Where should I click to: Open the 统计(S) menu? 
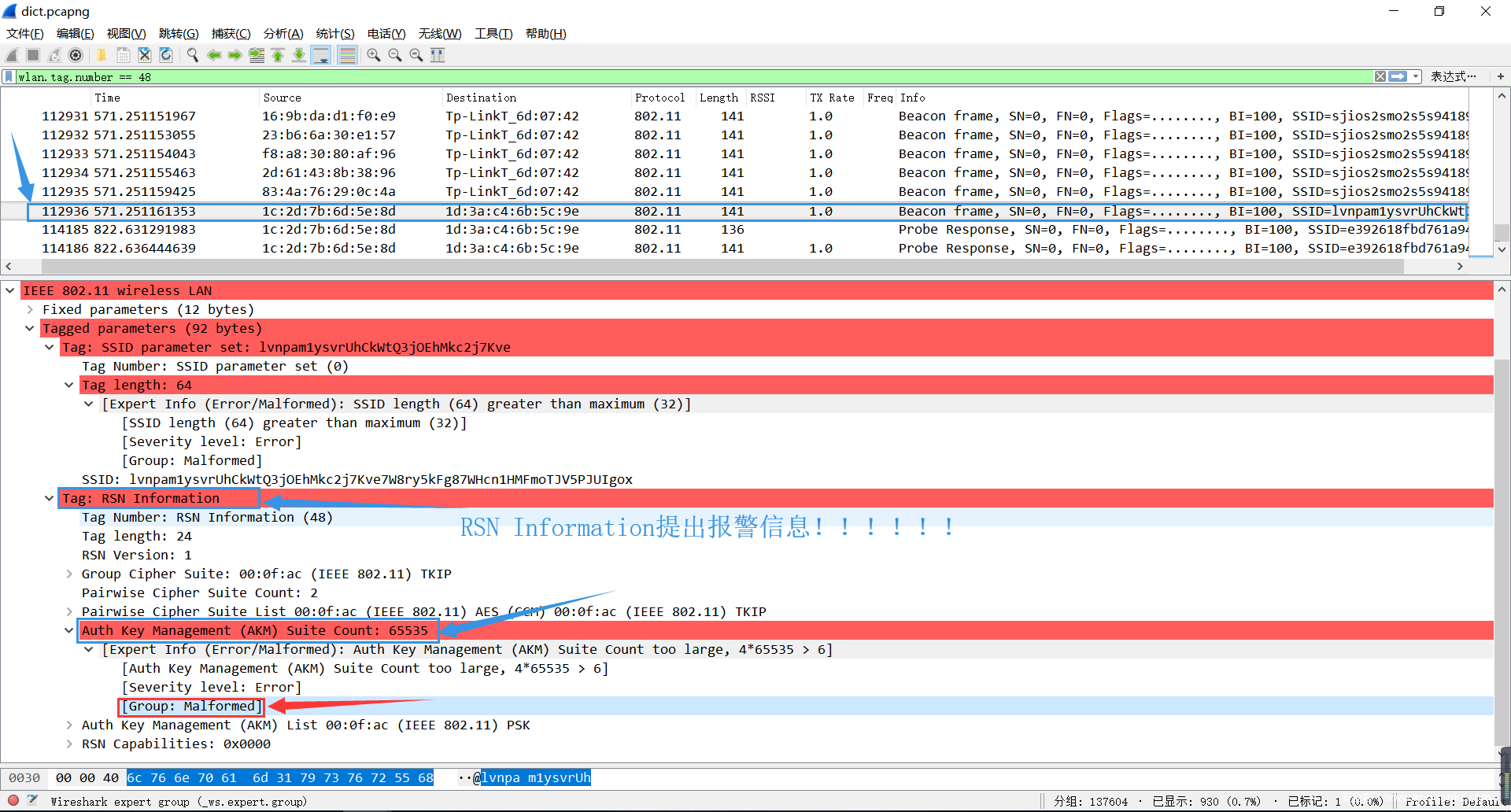(334, 33)
